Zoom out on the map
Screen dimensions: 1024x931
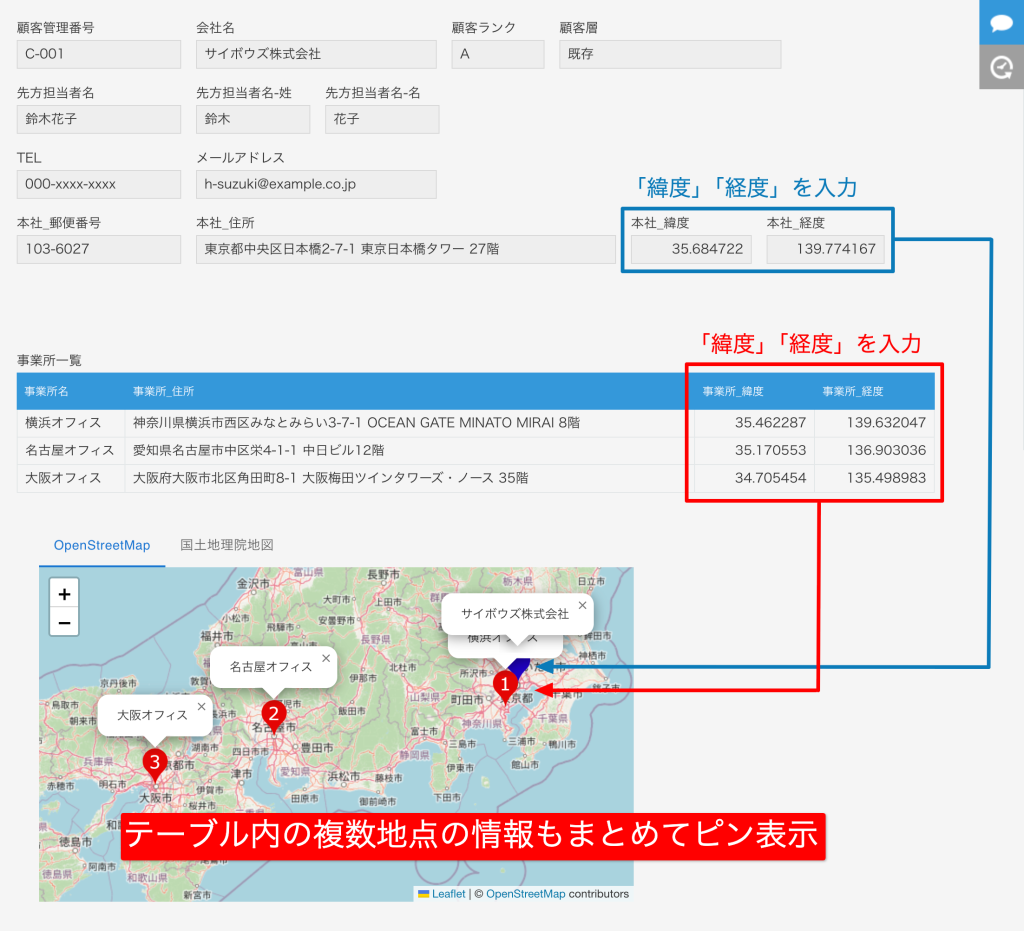[x=64, y=623]
